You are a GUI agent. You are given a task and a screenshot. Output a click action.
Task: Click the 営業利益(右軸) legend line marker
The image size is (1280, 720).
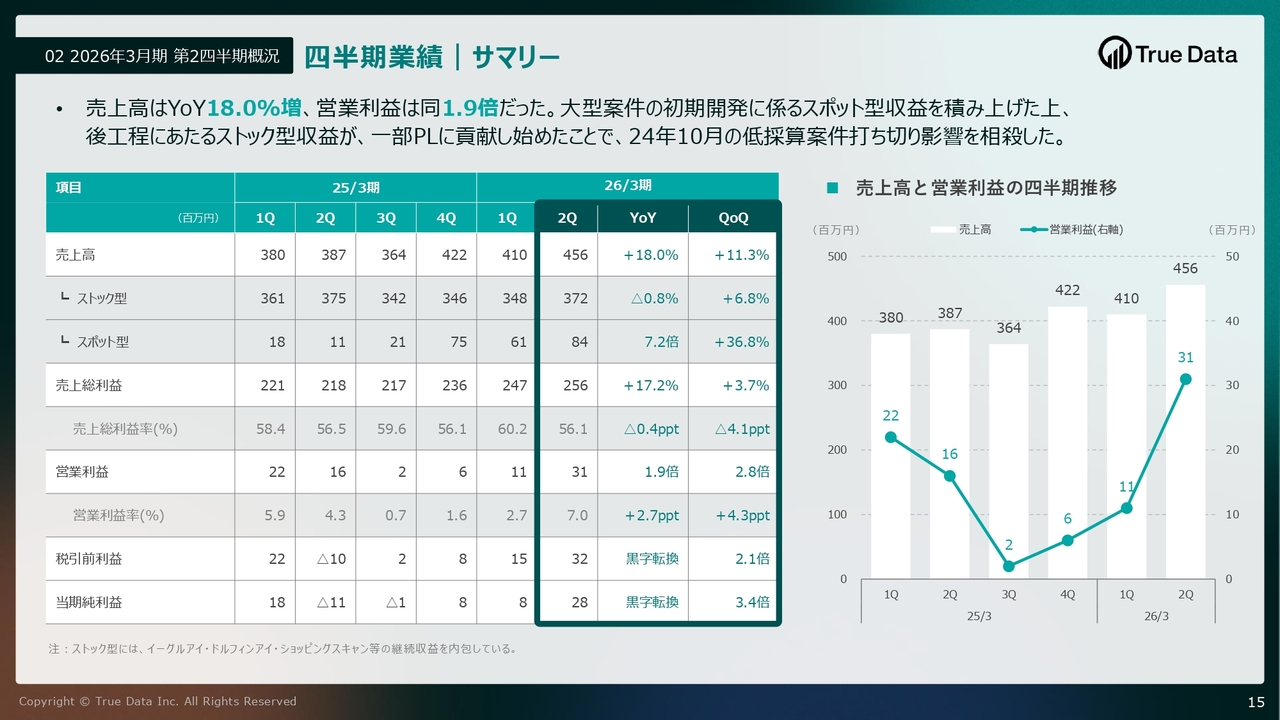1032,230
